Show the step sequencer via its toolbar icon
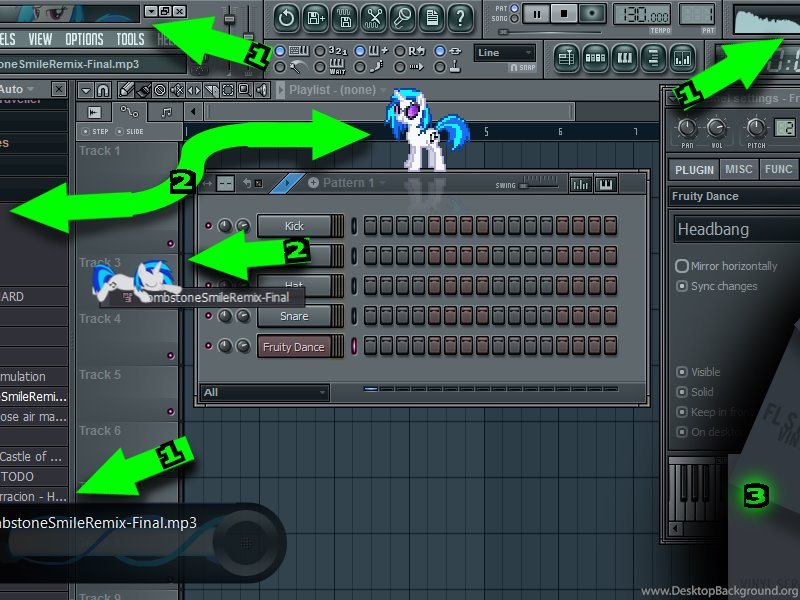 pos(595,58)
